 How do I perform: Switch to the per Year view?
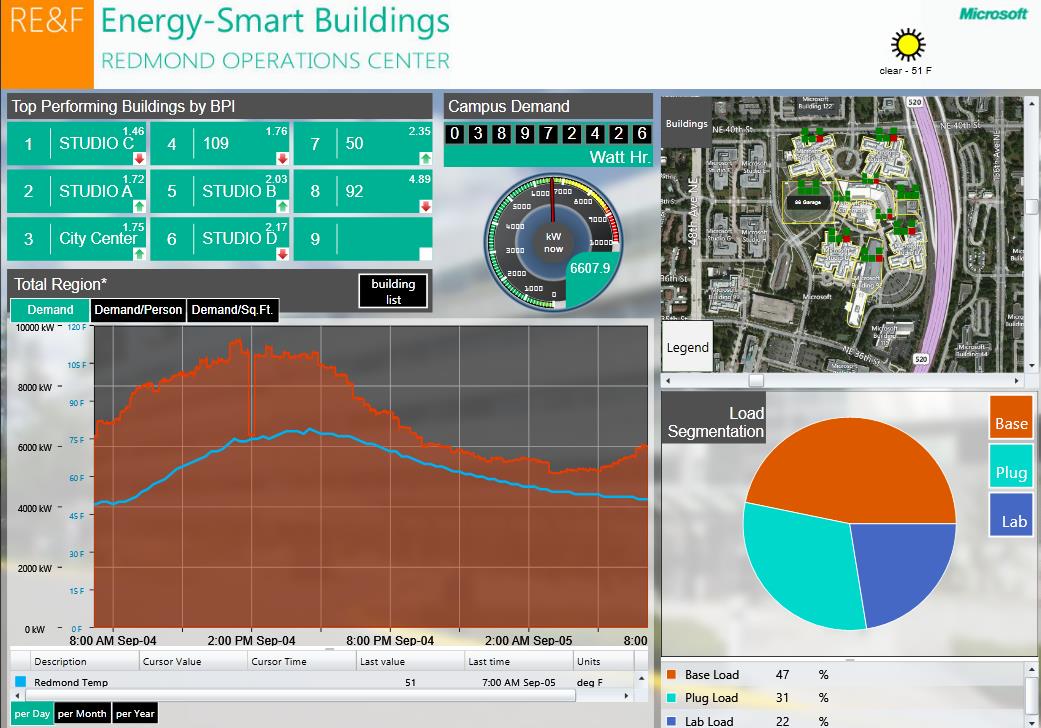pos(135,713)
